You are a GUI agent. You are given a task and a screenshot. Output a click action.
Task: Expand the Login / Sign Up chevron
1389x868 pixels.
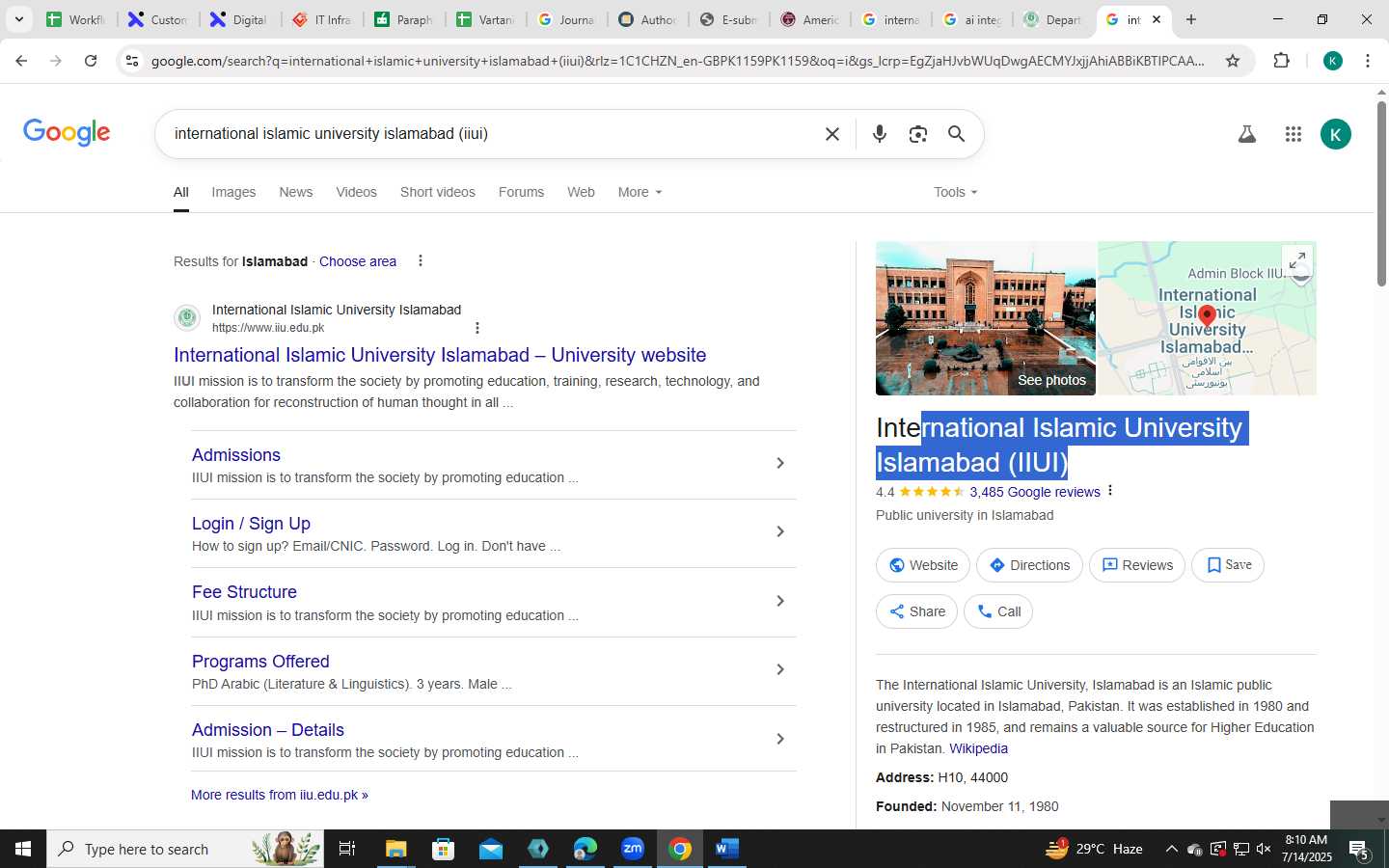pyautogui.click(x=780, y=532)
